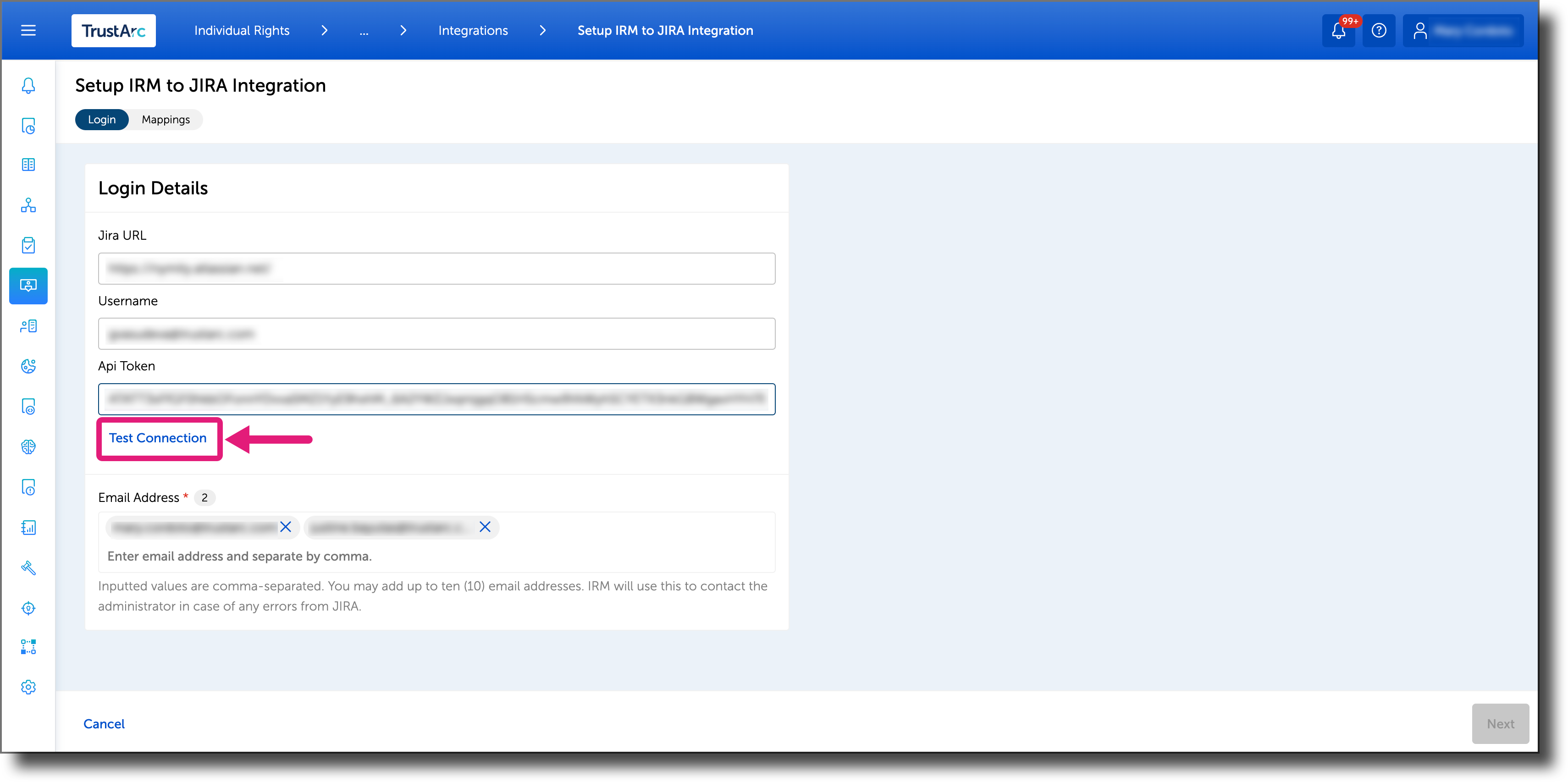The width and height of the screenshot is (1568, 782).
Task: Click the globe icon in the sidebar
Action: pyautogui.click(x=28, y=366)
